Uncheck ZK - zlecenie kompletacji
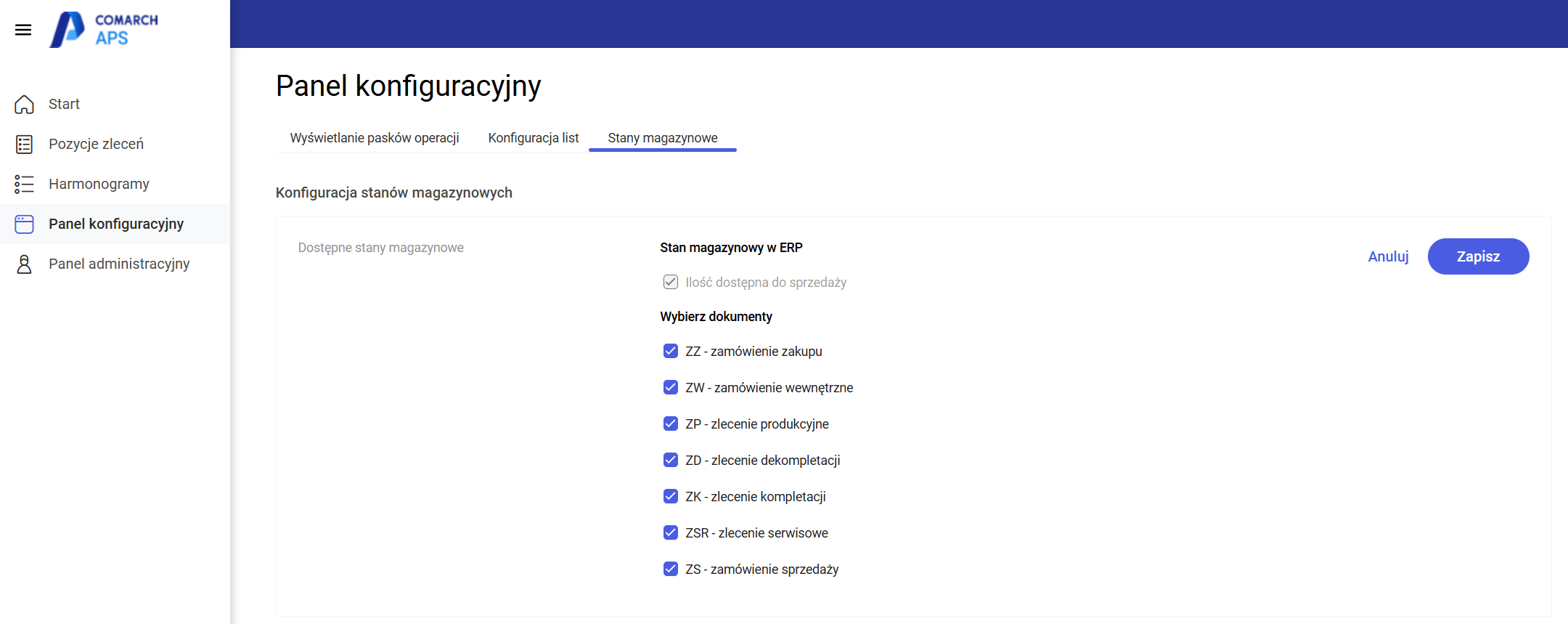 pos(671,496)
